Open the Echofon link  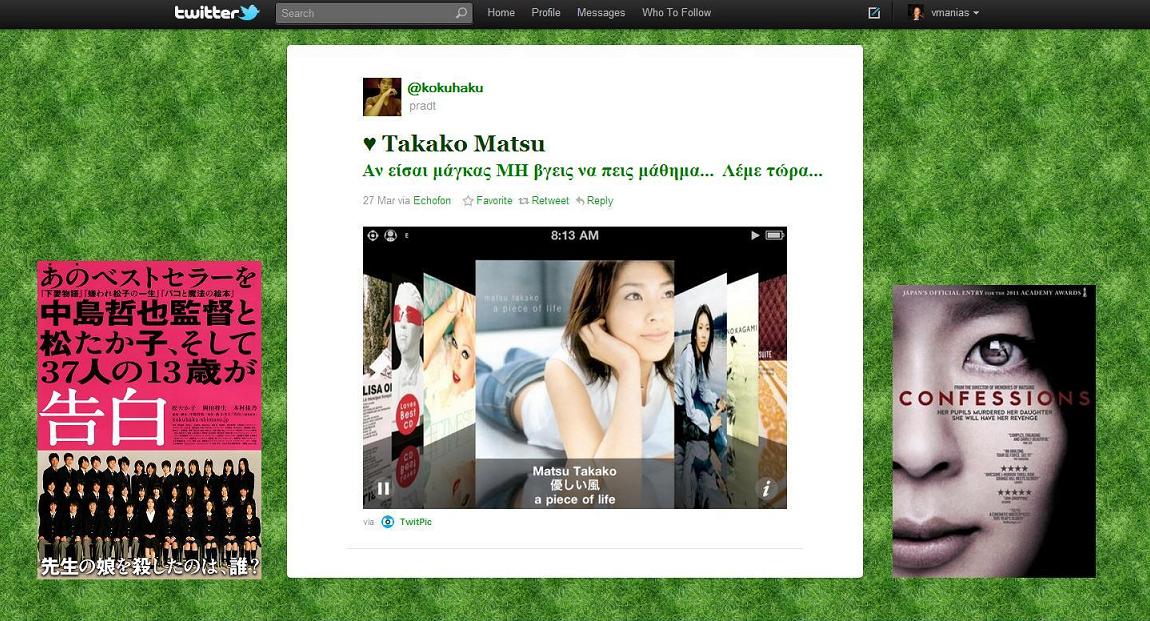432,201
